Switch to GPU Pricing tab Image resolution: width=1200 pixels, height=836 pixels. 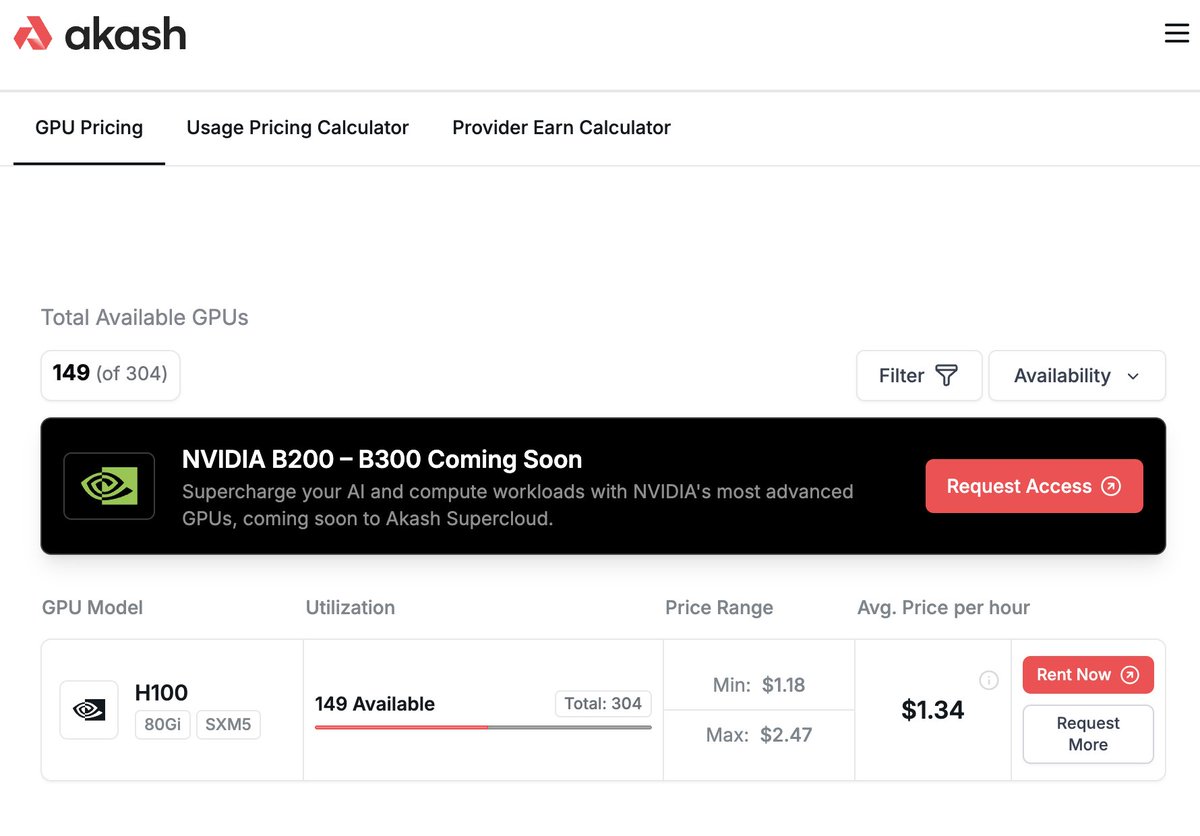[x=89, y=128]
